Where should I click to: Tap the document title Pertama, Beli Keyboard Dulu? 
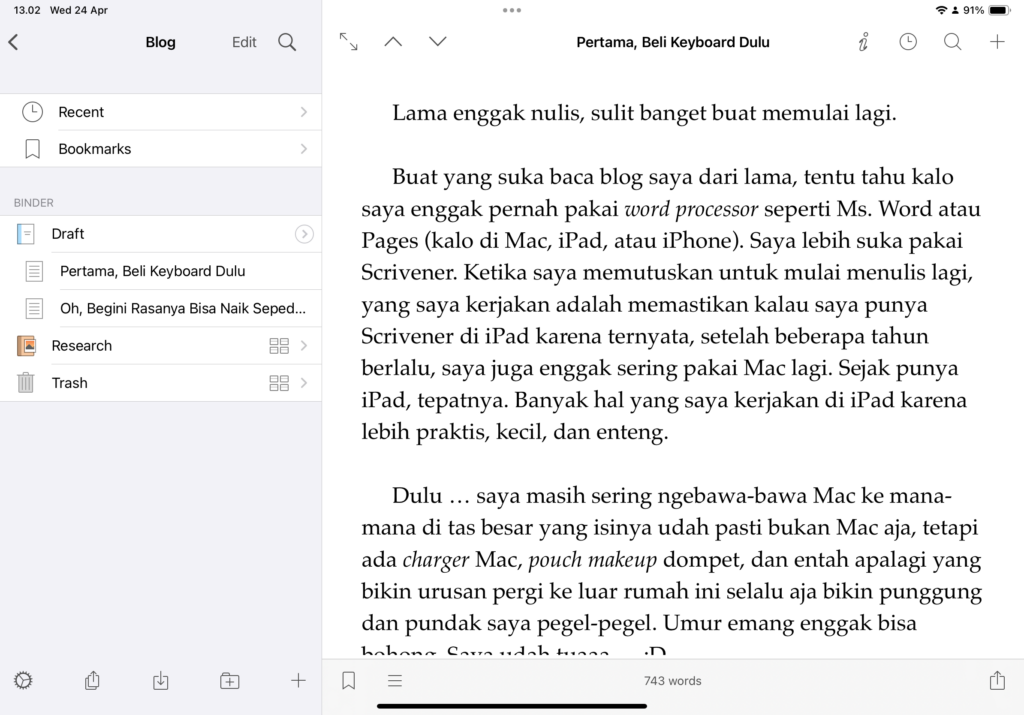click(673, 42)
